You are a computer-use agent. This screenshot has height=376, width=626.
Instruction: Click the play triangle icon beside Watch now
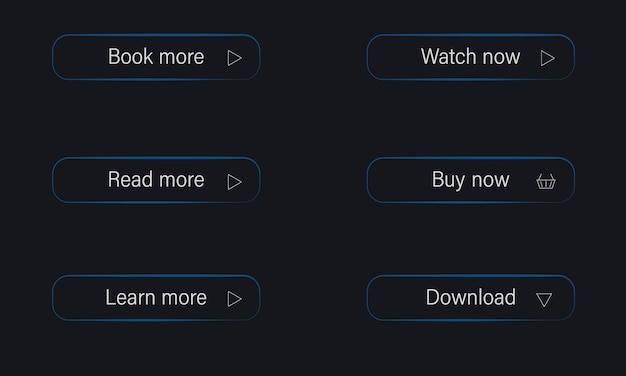point(548,58)
